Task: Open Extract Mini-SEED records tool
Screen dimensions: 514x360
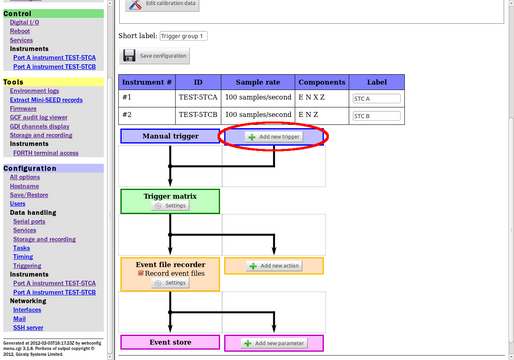Action: 46,100
